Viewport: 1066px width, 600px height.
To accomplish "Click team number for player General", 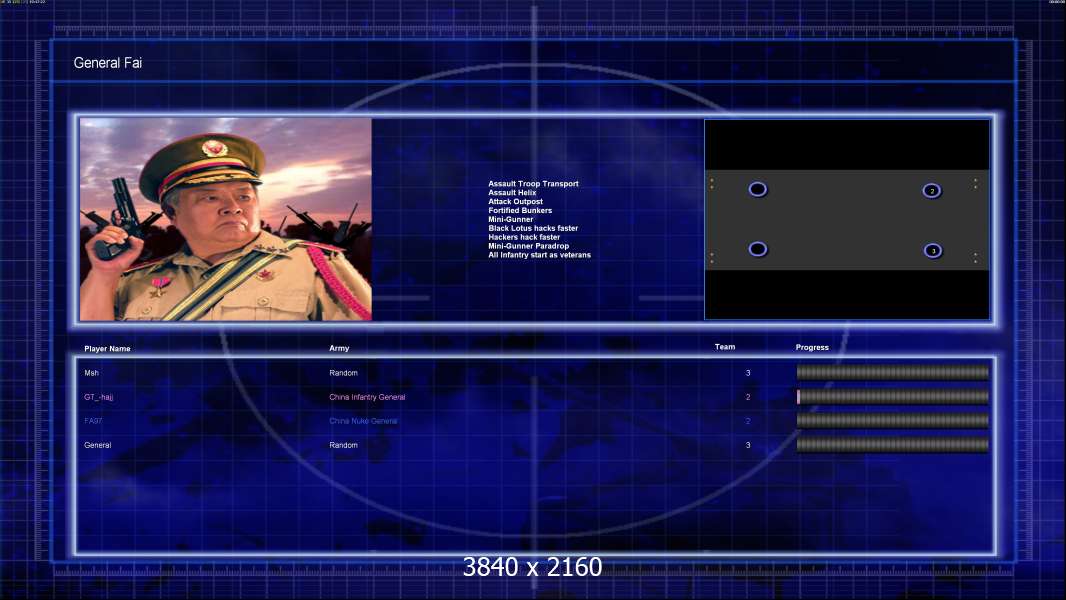I will (x=748, y=445).
